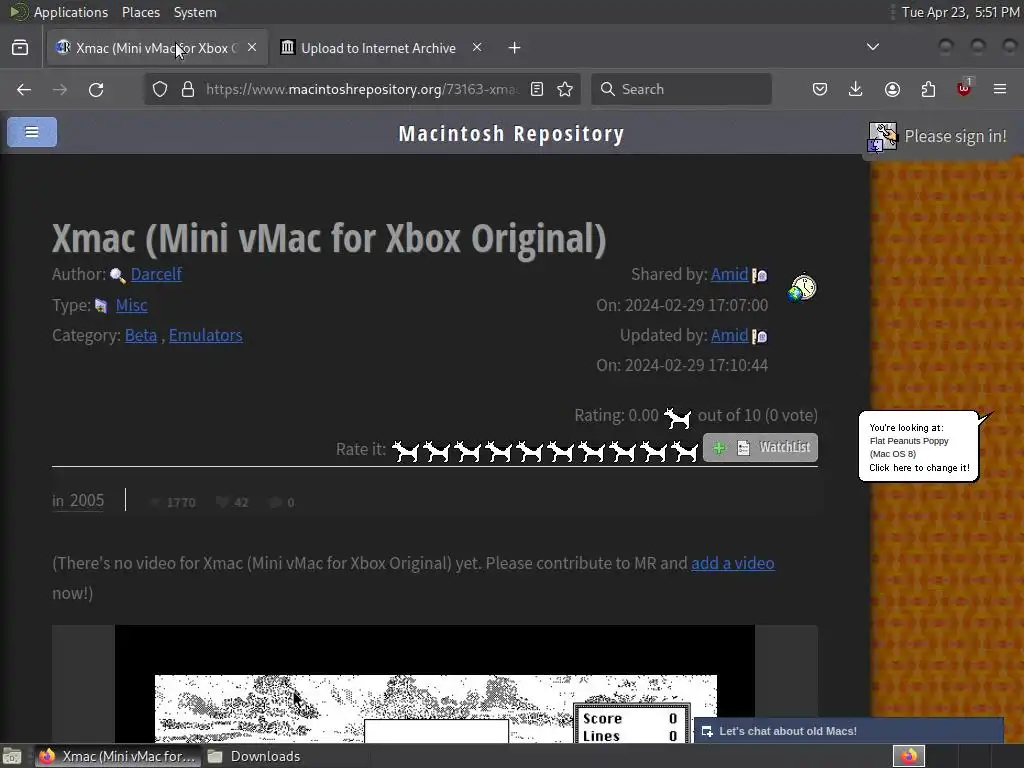This screenshot has width=1024, height=768.
Task: Open uBlock Origin extension icon
Action: coord(964,88)
